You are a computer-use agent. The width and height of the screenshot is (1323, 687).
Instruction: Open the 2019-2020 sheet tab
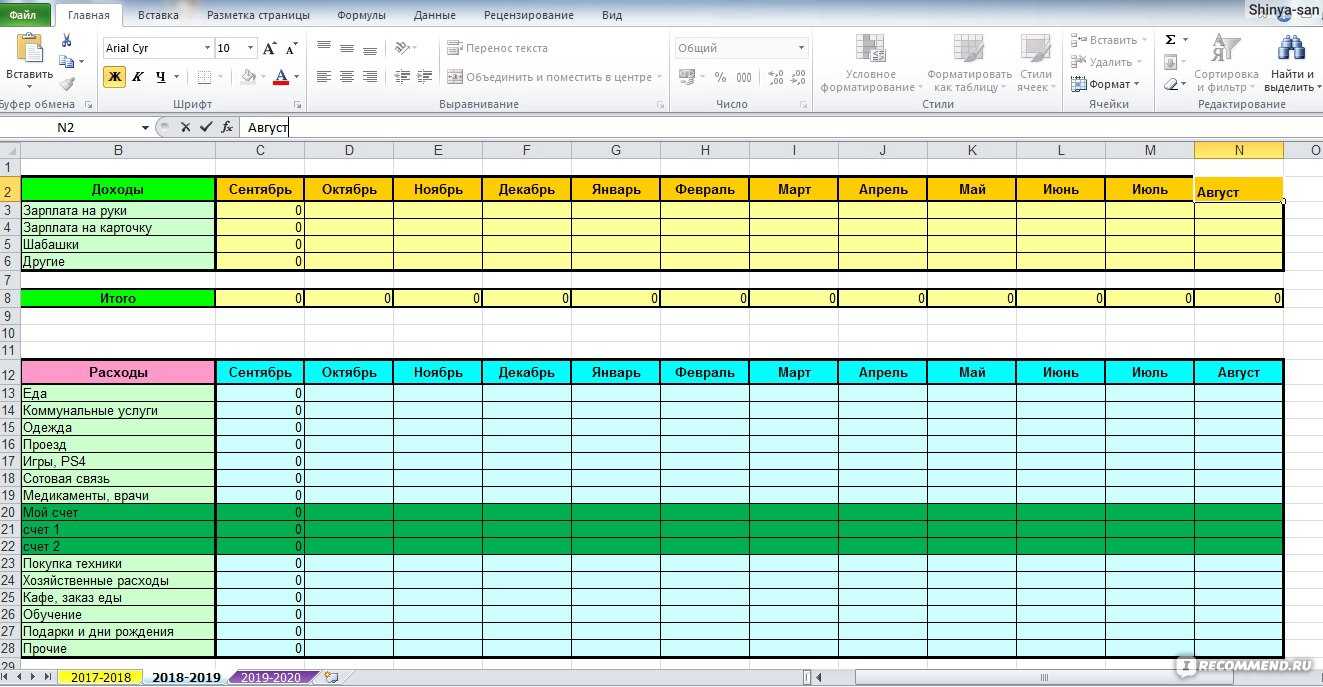(x=271, y=677)
